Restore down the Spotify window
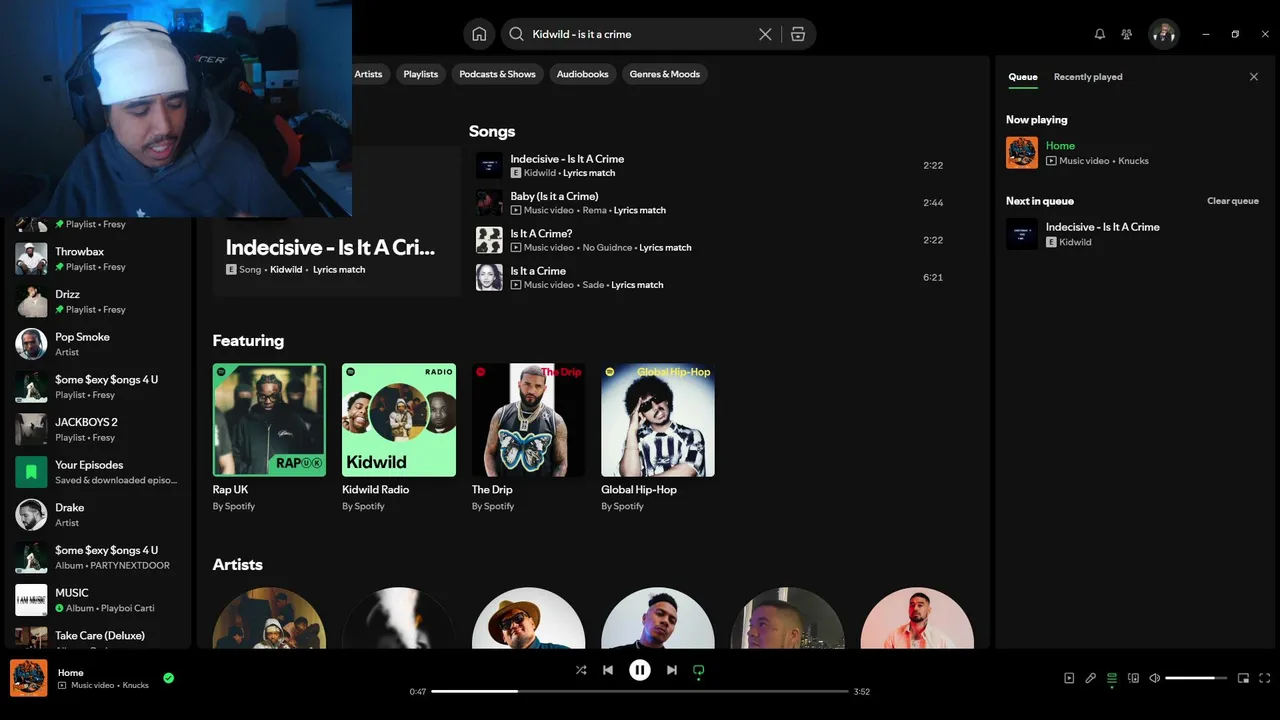Viewport: 1280px width, 720px height. click(x=1235, y=34)
